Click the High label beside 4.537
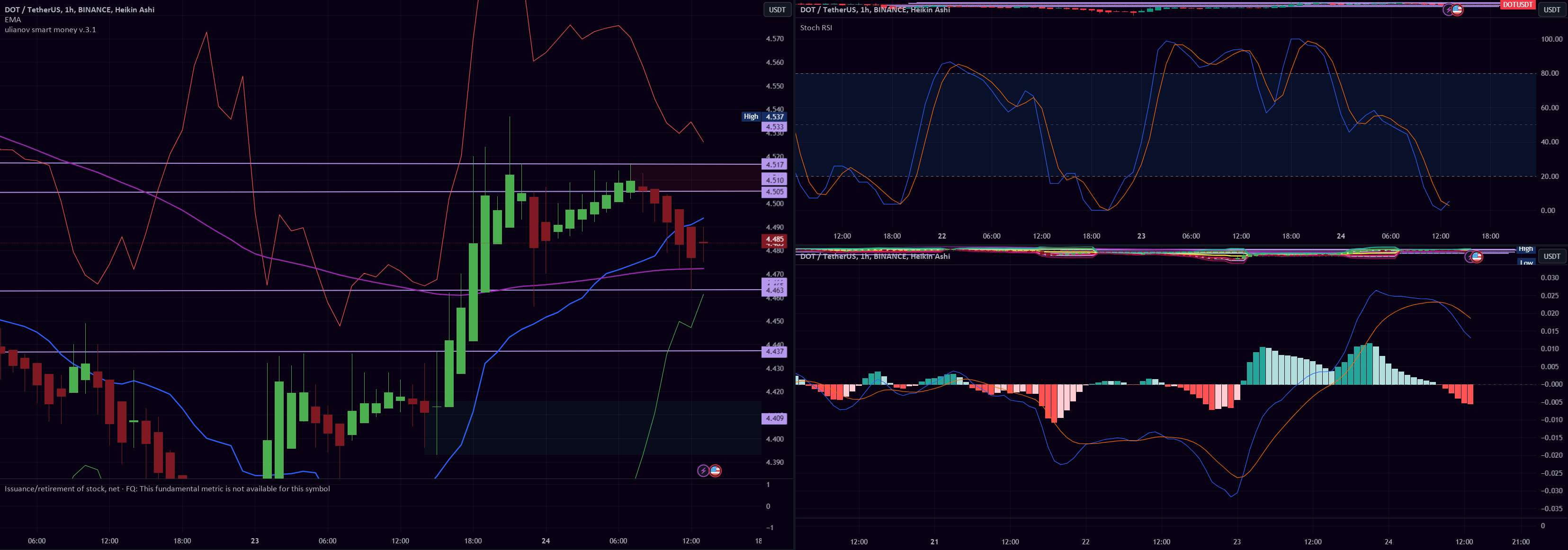Viewport: 1568px width, 550px height. coord(751,116)
